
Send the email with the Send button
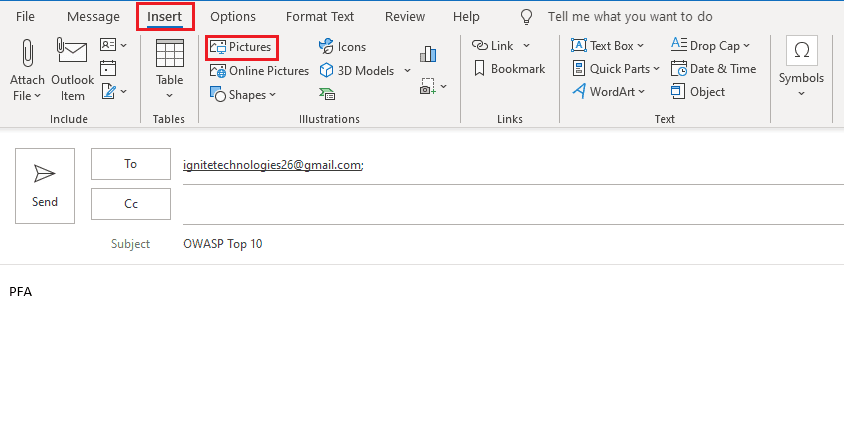click(x=45, y=186)
